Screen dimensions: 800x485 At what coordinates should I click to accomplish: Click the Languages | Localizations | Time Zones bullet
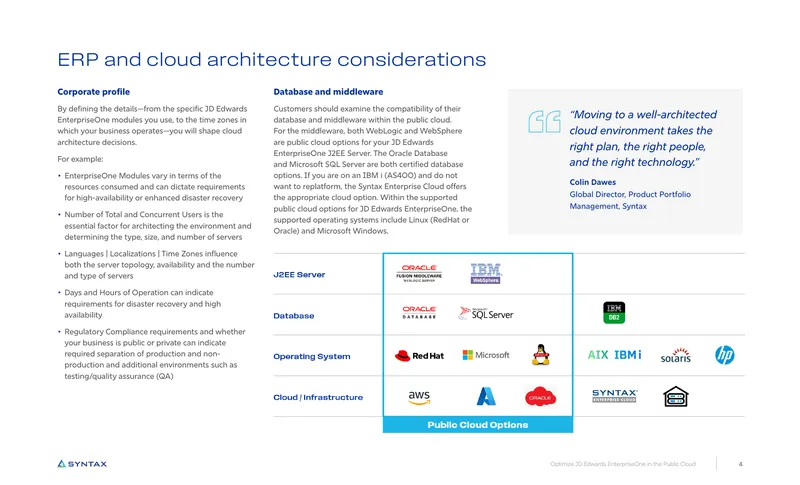click(x=156, y=265)
